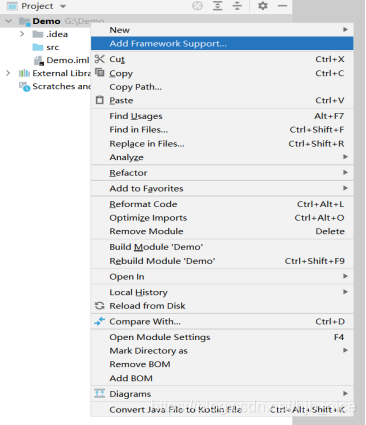Click the Scratches and Consoles icon
The image size is (366, 425).
point(25,87)
